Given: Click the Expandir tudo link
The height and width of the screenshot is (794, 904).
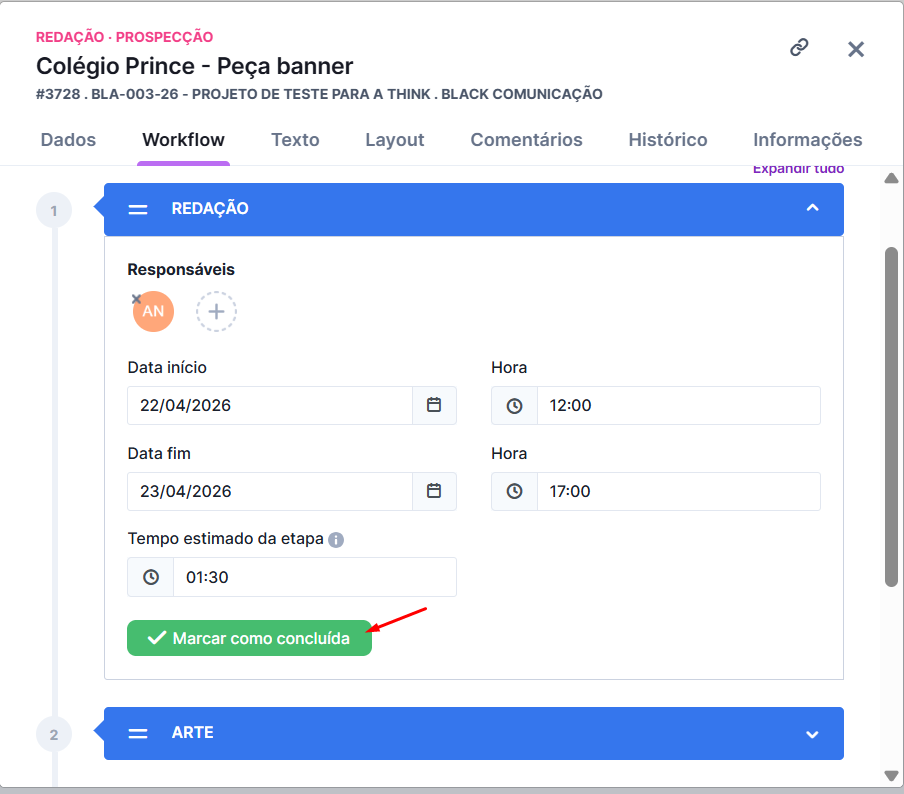Looking at the screenshot, I should [x=798, y=169].
